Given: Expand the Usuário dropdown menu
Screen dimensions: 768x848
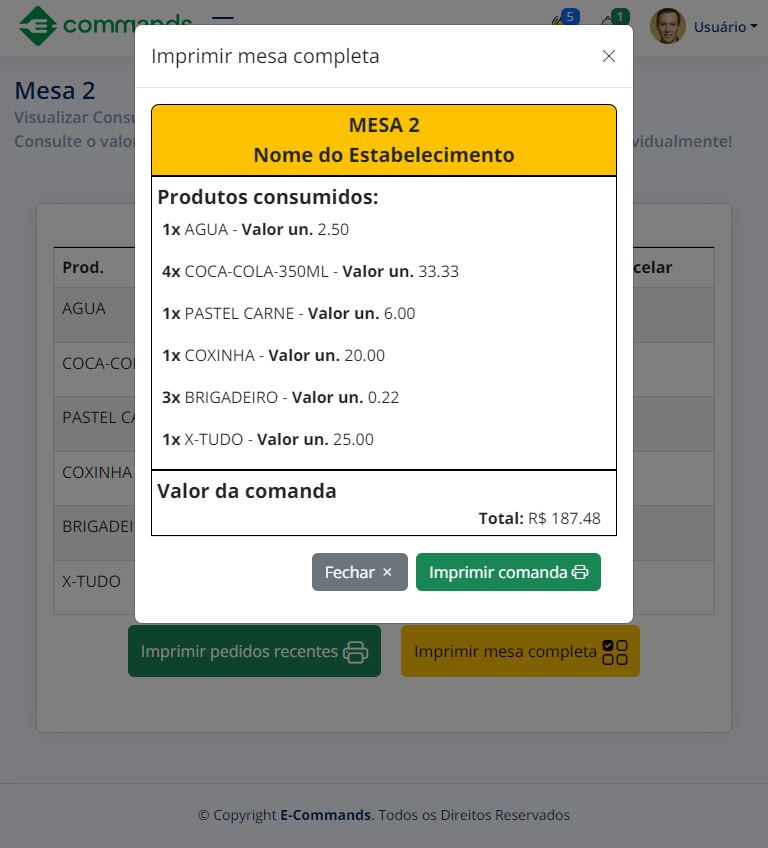Looking at the screenshot, I should tap(725, 27).
